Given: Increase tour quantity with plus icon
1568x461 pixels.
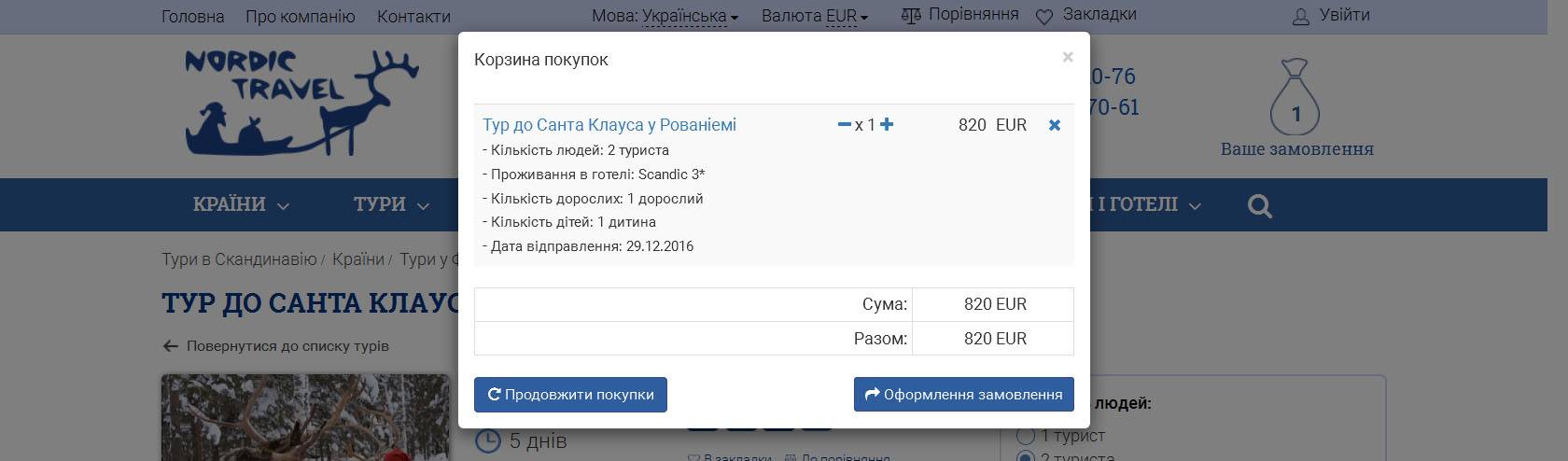Looking at the screenshot, I should (x=887, y=124).
